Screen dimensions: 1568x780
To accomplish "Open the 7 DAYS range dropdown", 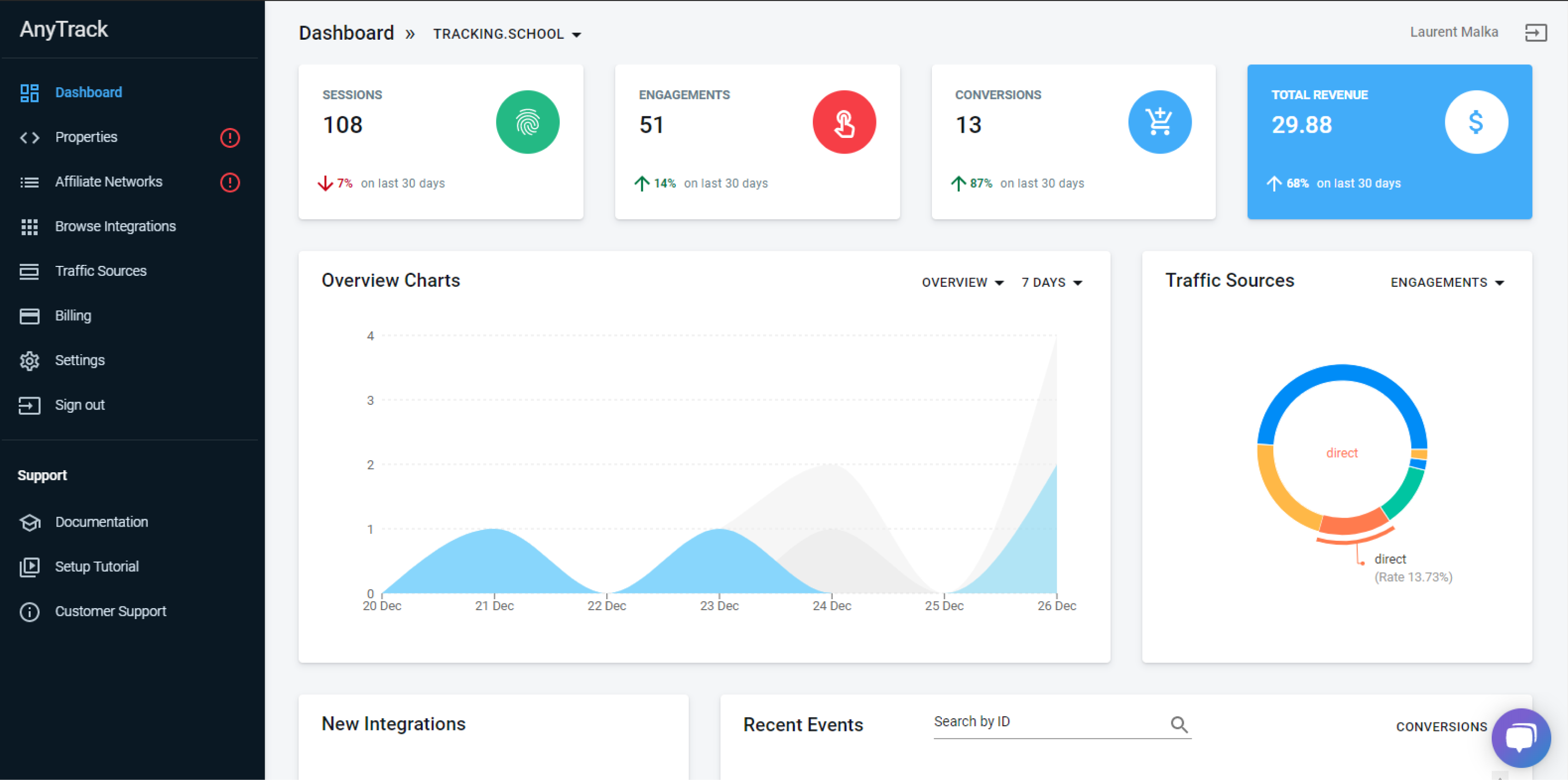I will [1052, 282].
